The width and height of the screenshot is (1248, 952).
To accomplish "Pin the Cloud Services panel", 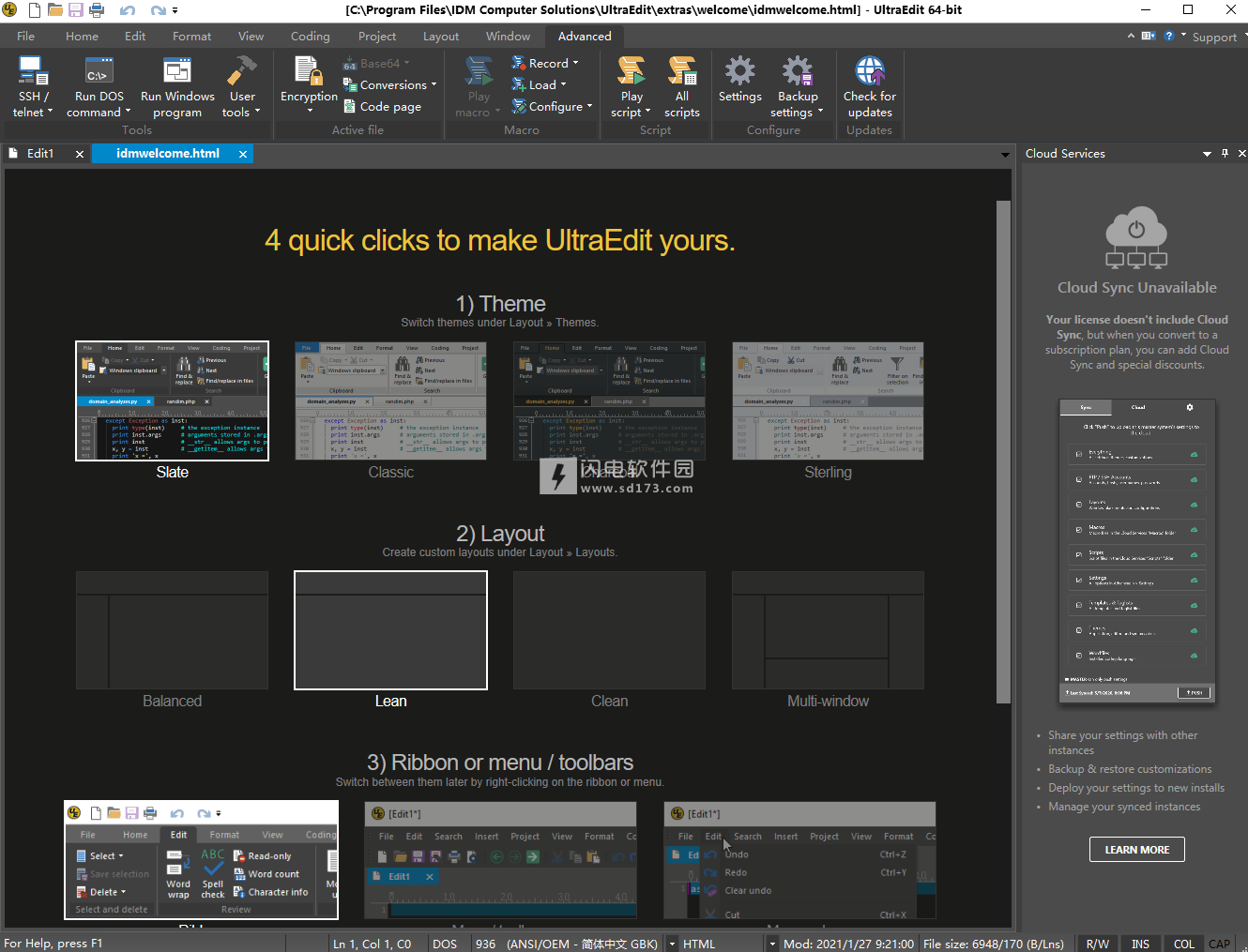I will click(x=1225, y=153).
